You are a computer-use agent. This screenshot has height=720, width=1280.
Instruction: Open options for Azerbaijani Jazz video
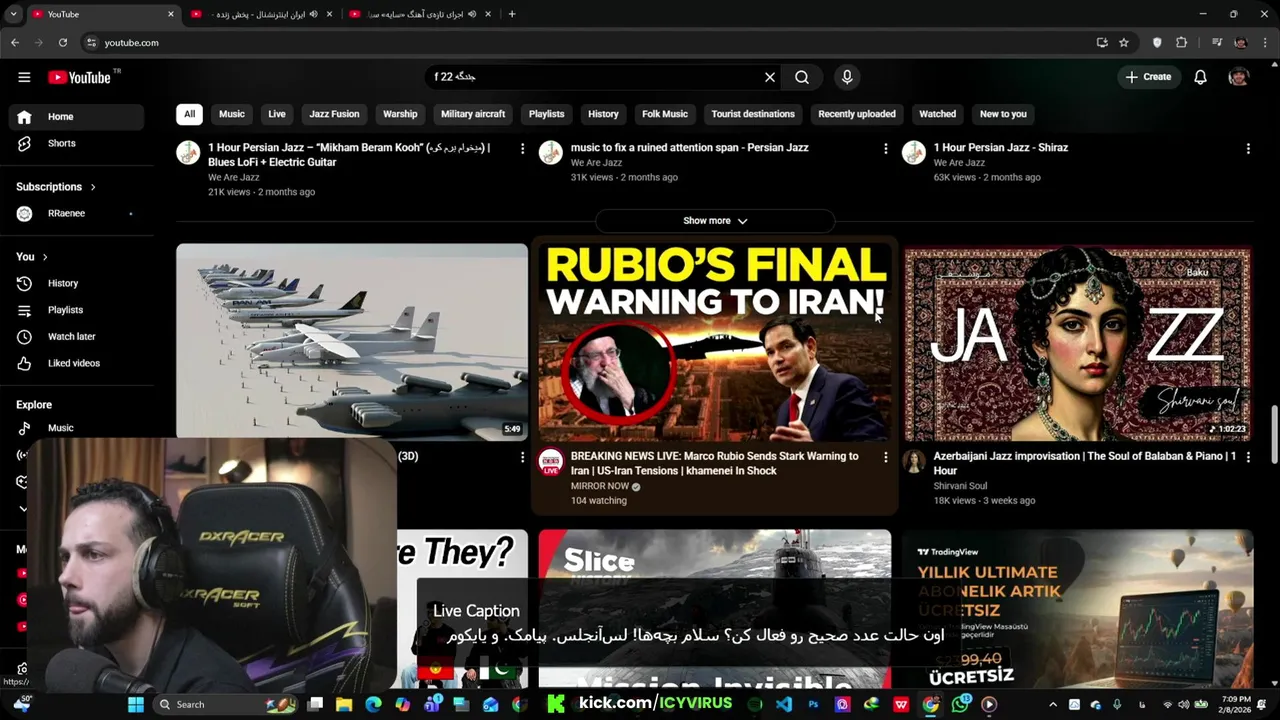pyautogui.click(x=1248, y=457)
